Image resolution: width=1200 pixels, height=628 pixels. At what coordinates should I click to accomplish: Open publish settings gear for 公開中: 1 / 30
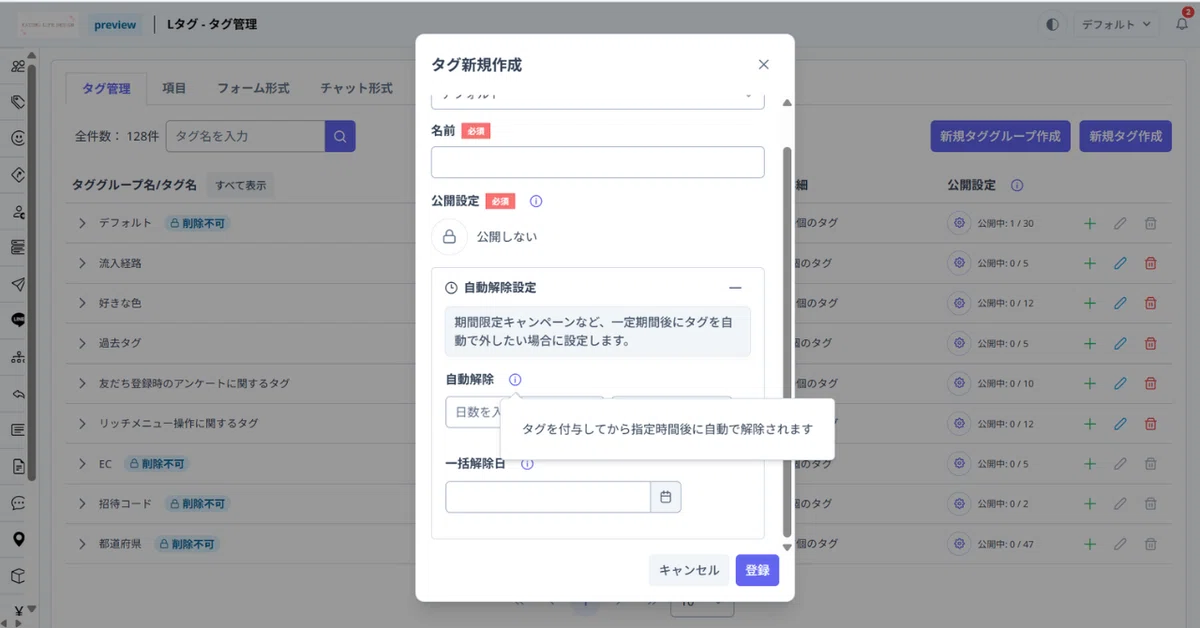[x=960, y=223]
